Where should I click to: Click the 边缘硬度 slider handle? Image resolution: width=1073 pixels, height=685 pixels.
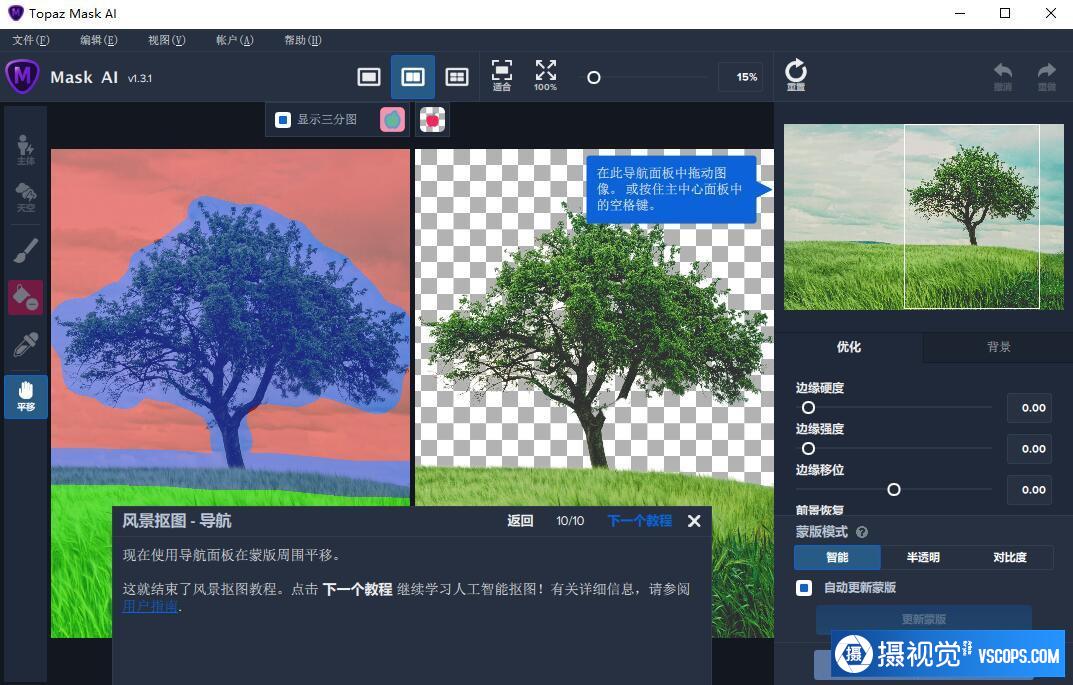(808, 407)
